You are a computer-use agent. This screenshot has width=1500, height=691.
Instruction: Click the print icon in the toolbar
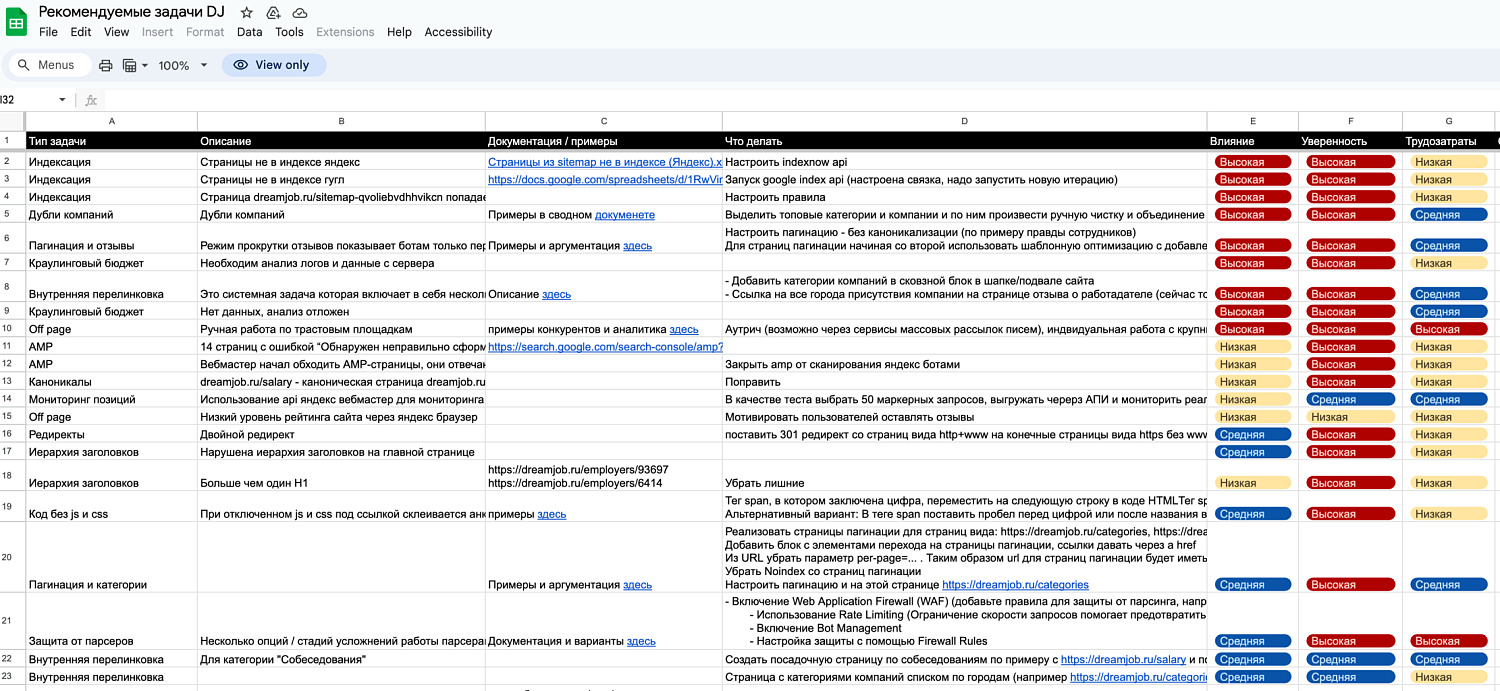pyautogui.click(x=106, y=65)
